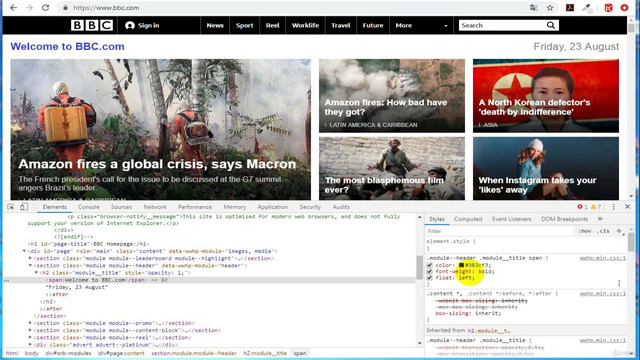Open the News link in BBC navigation
This screenshot has width=640, height=360.
215,25
